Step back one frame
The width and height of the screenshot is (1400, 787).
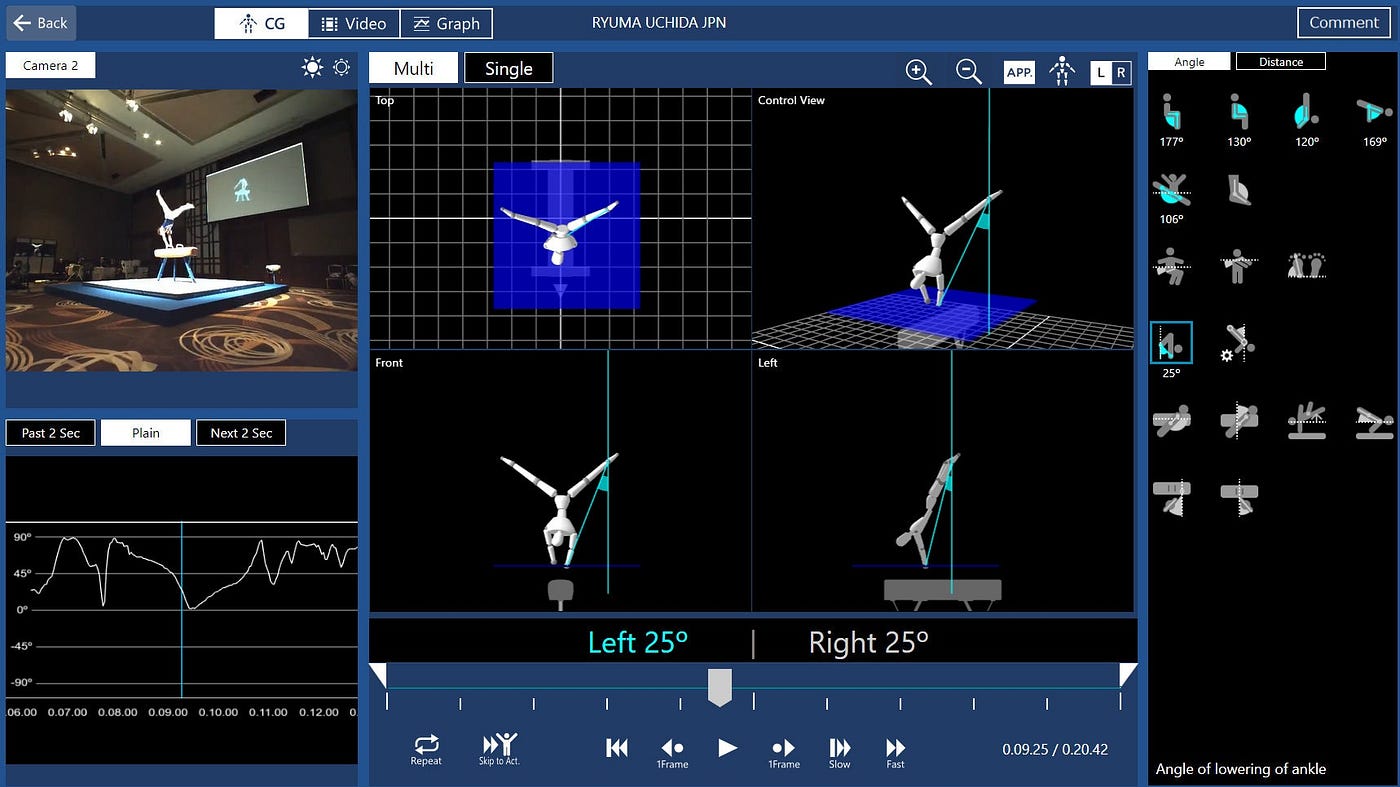point(672,752)
